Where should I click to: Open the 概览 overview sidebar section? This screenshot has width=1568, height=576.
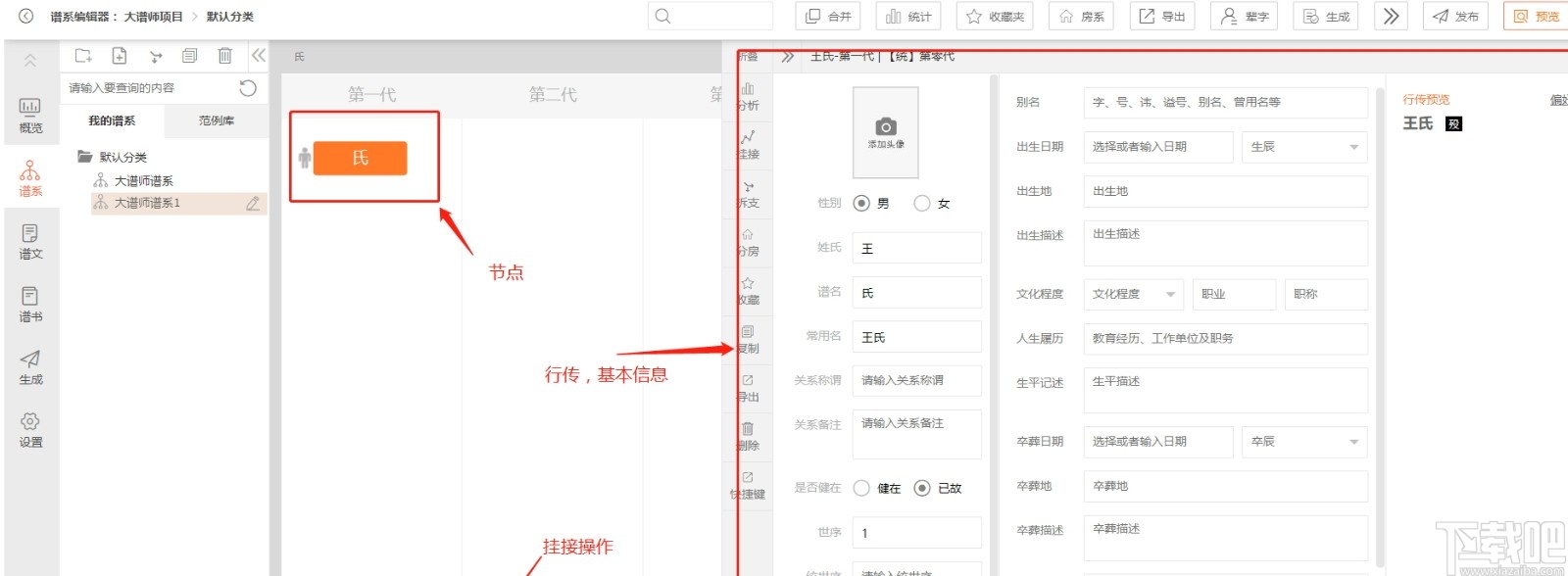tap(30, 116)
